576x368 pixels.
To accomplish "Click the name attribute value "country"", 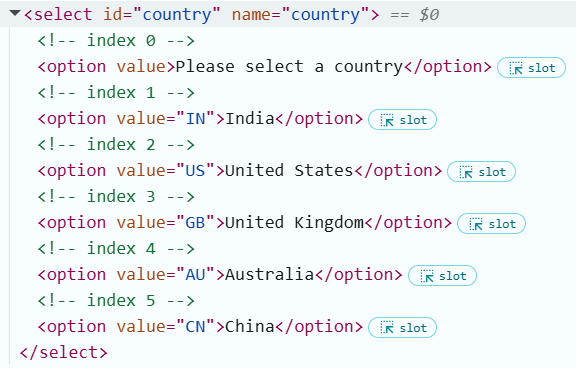I will [x=325, y=15].
